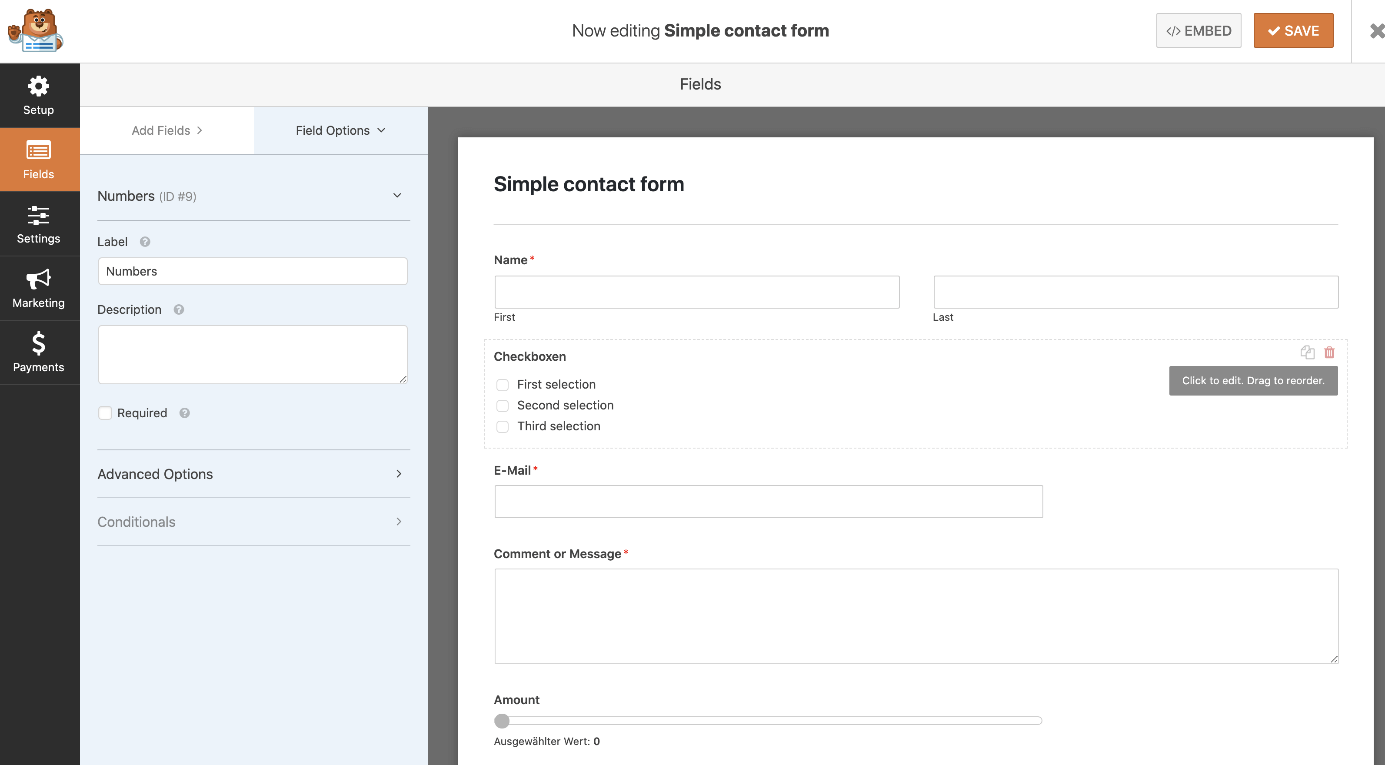
Task: Click the help icon next to Label
Action: point(145,242)
